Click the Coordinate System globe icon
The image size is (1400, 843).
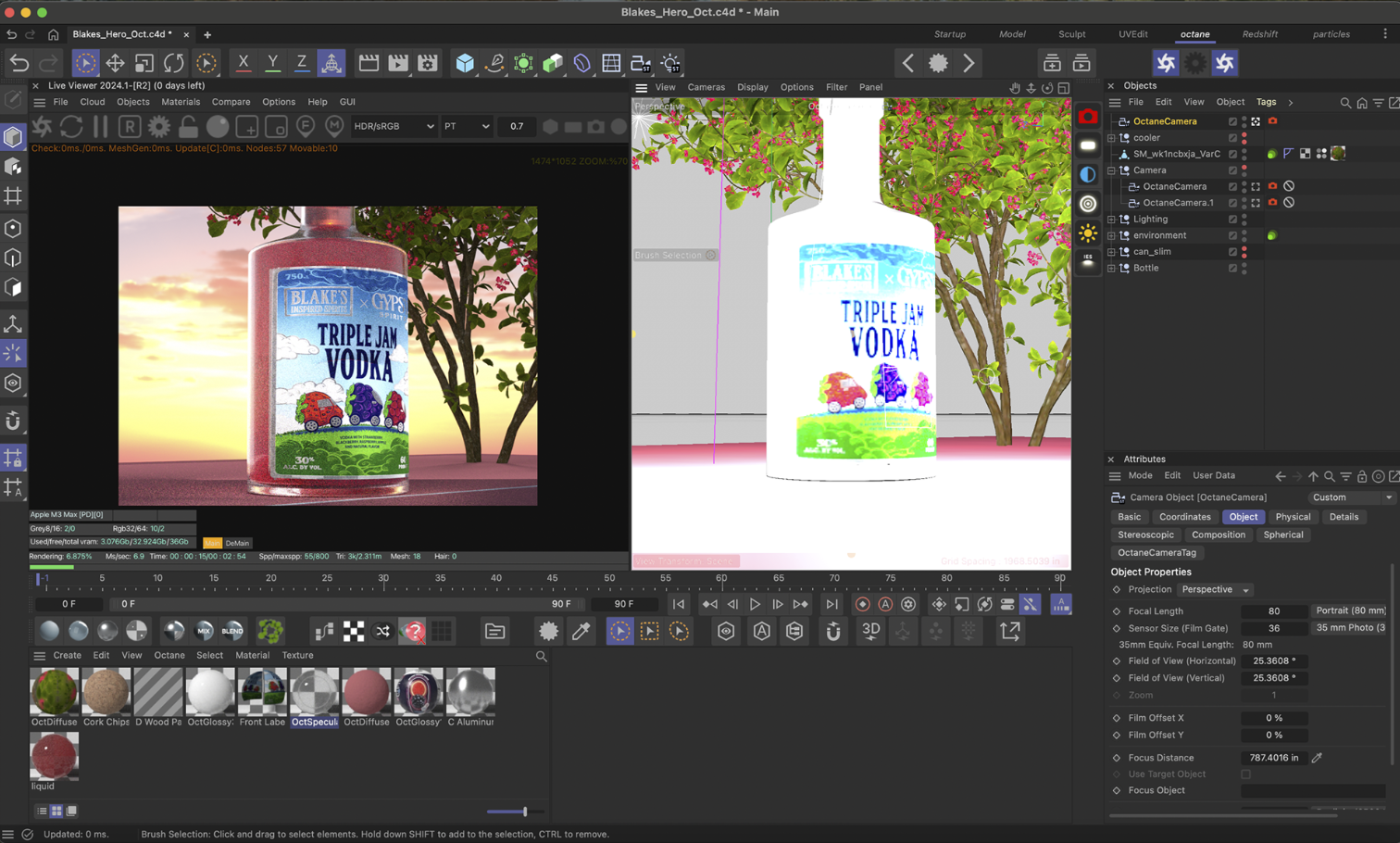coord(331,63)
